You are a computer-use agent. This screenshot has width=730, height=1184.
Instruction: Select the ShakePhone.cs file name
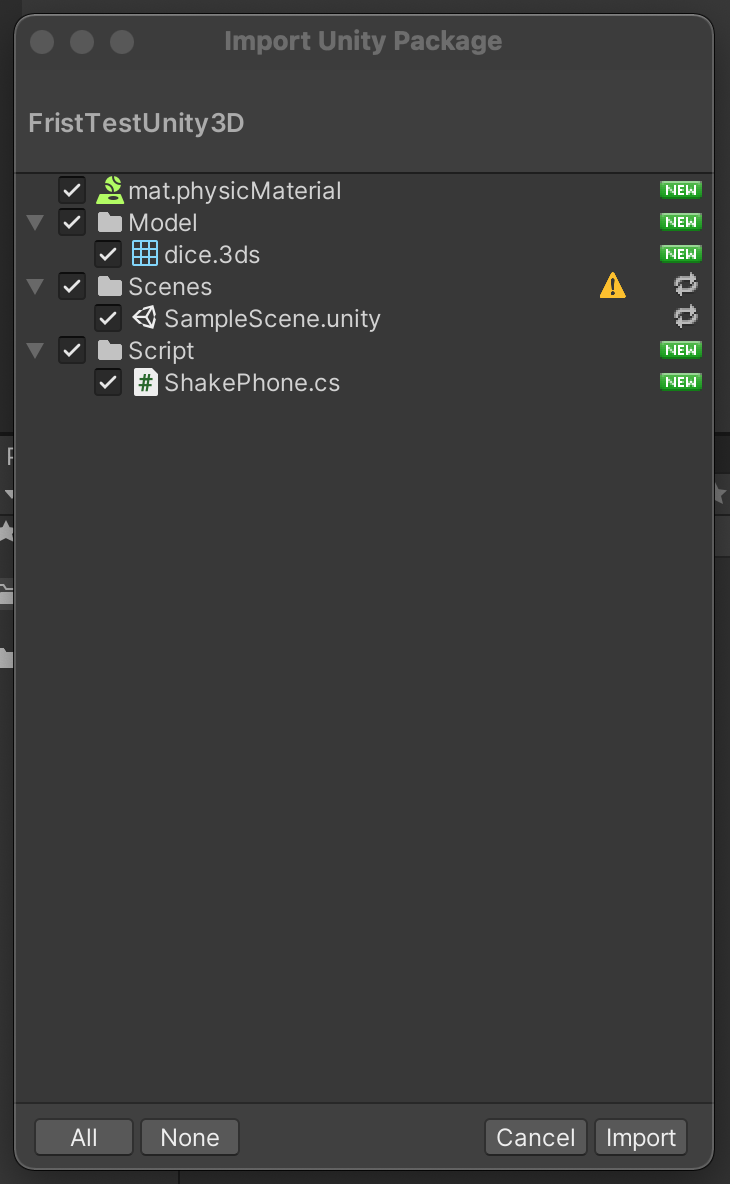tap(252, 382)
